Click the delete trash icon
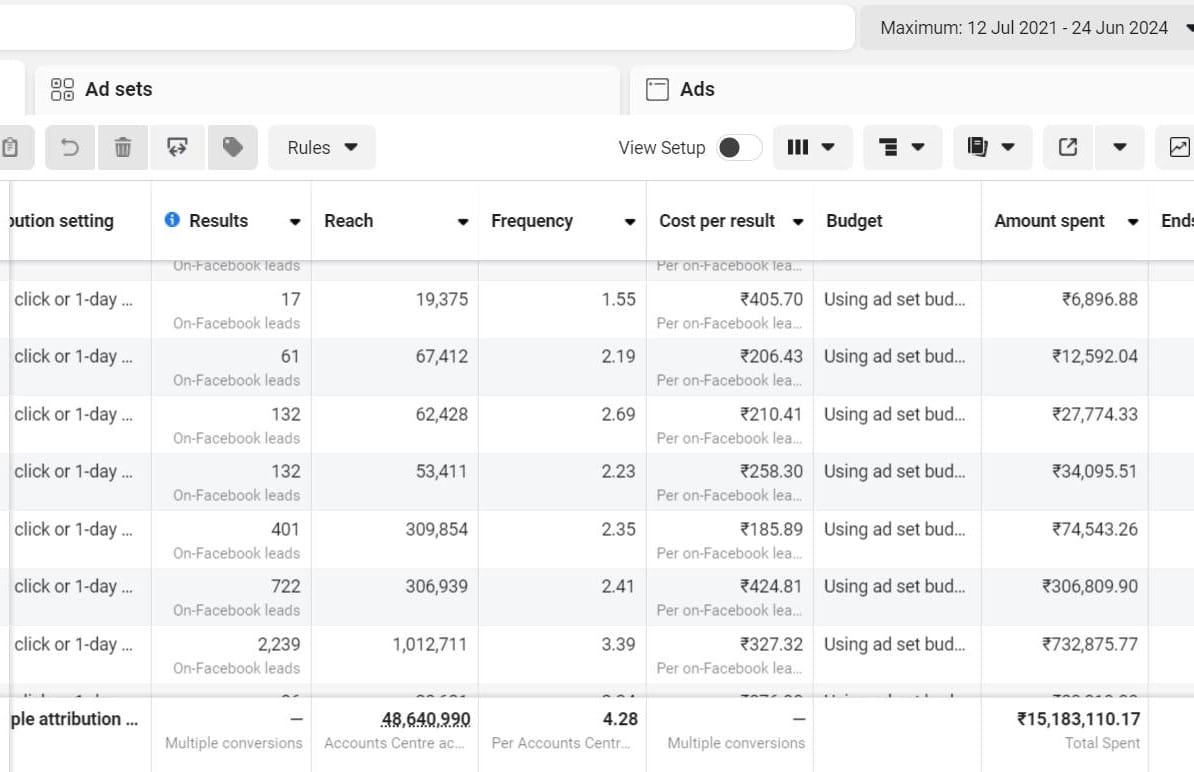Image resolution: width=1194 pixels, height=772 pixels. 123,148
